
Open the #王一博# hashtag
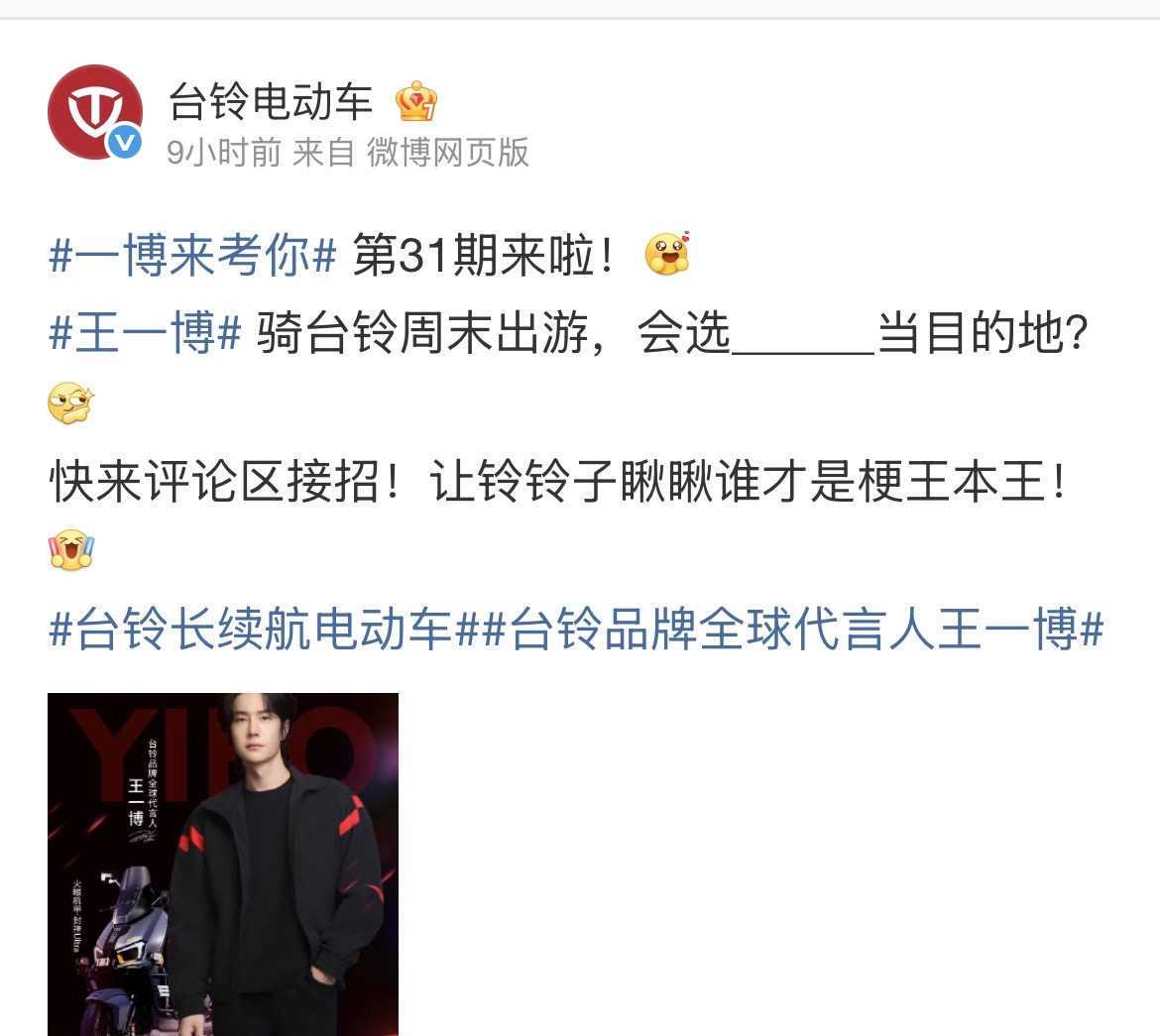point(145,332)
